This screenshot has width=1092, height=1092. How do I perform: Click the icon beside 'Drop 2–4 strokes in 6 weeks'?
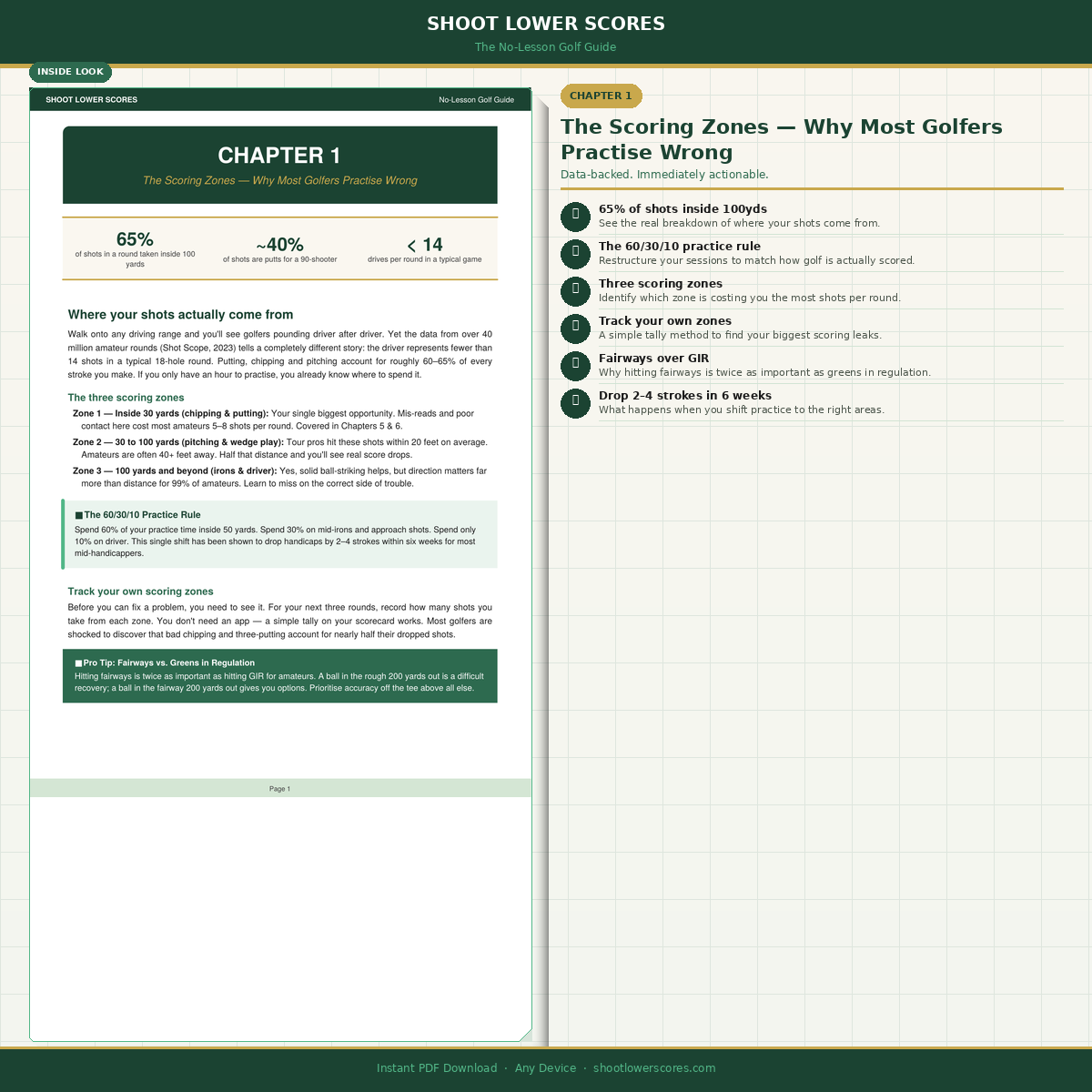click(575, 402)
